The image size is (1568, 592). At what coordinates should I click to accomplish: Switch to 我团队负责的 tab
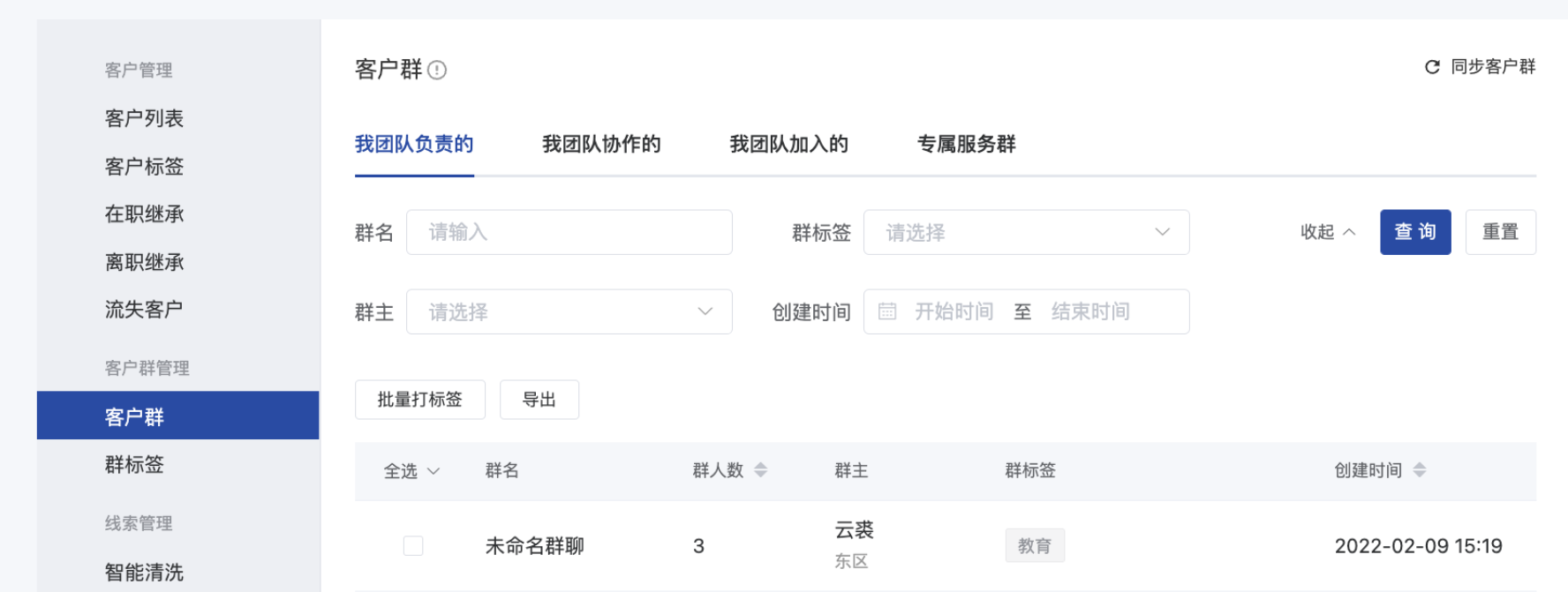pyautogui.click(x=414, y=144)
